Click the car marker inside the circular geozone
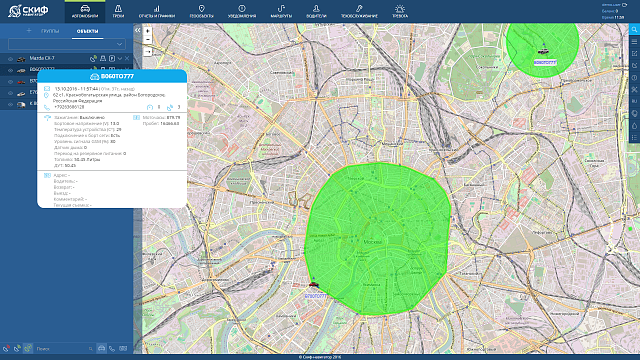The width and height of the screenshot is (640, 360). (543, 51)
